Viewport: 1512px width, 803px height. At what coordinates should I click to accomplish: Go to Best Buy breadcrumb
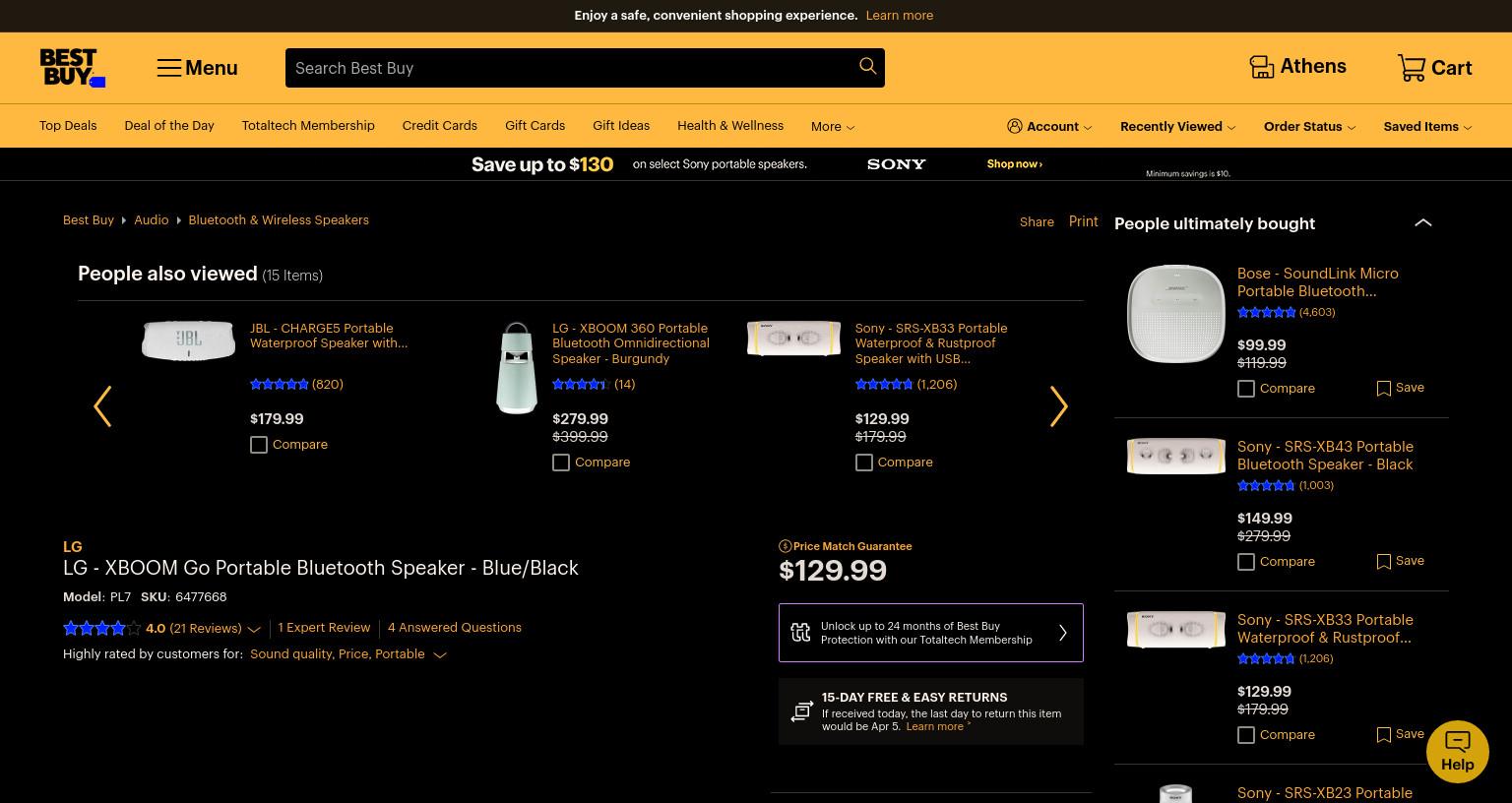(89, 219)
